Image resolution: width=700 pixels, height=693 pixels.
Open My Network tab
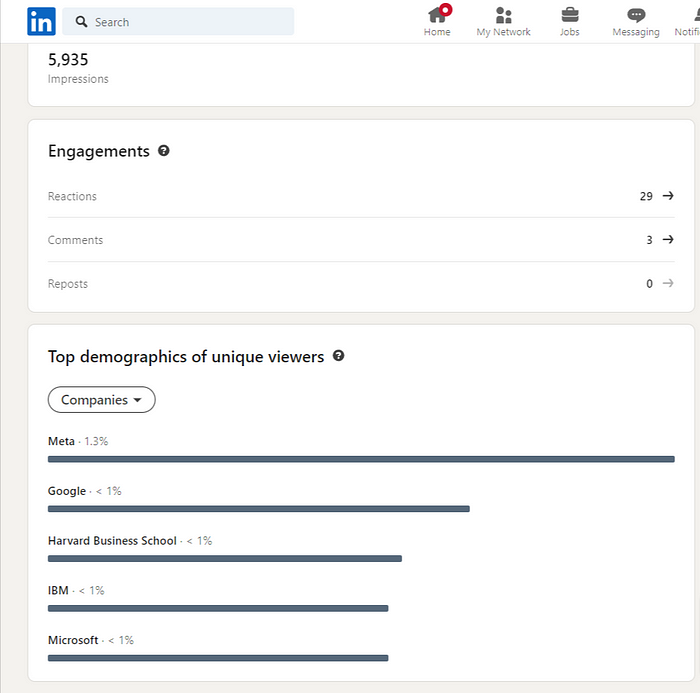pyautogui.click(x=503, y=21)
